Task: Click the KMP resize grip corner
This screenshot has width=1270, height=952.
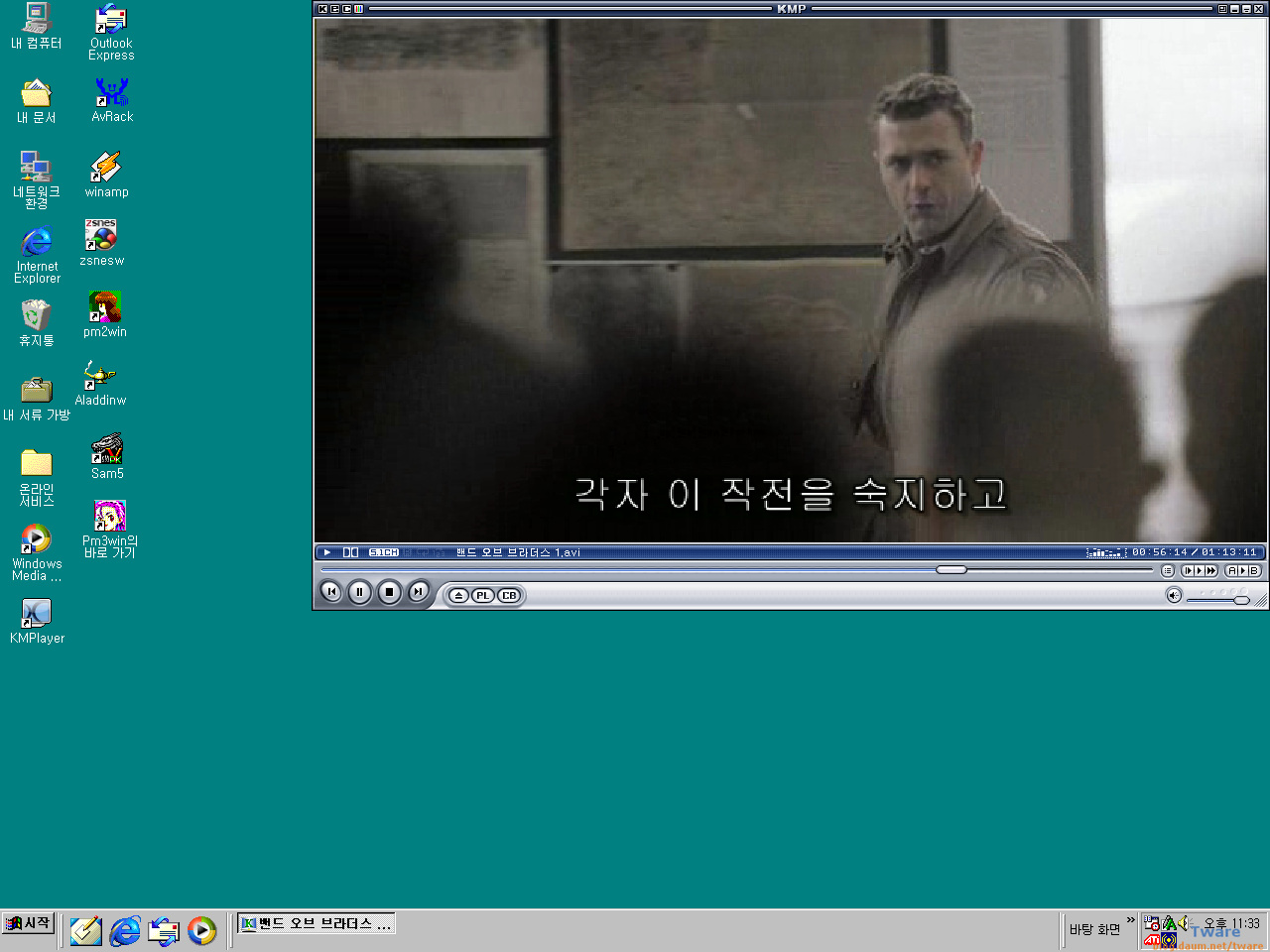Action: pyautogui.click(x=1261, y=600)
